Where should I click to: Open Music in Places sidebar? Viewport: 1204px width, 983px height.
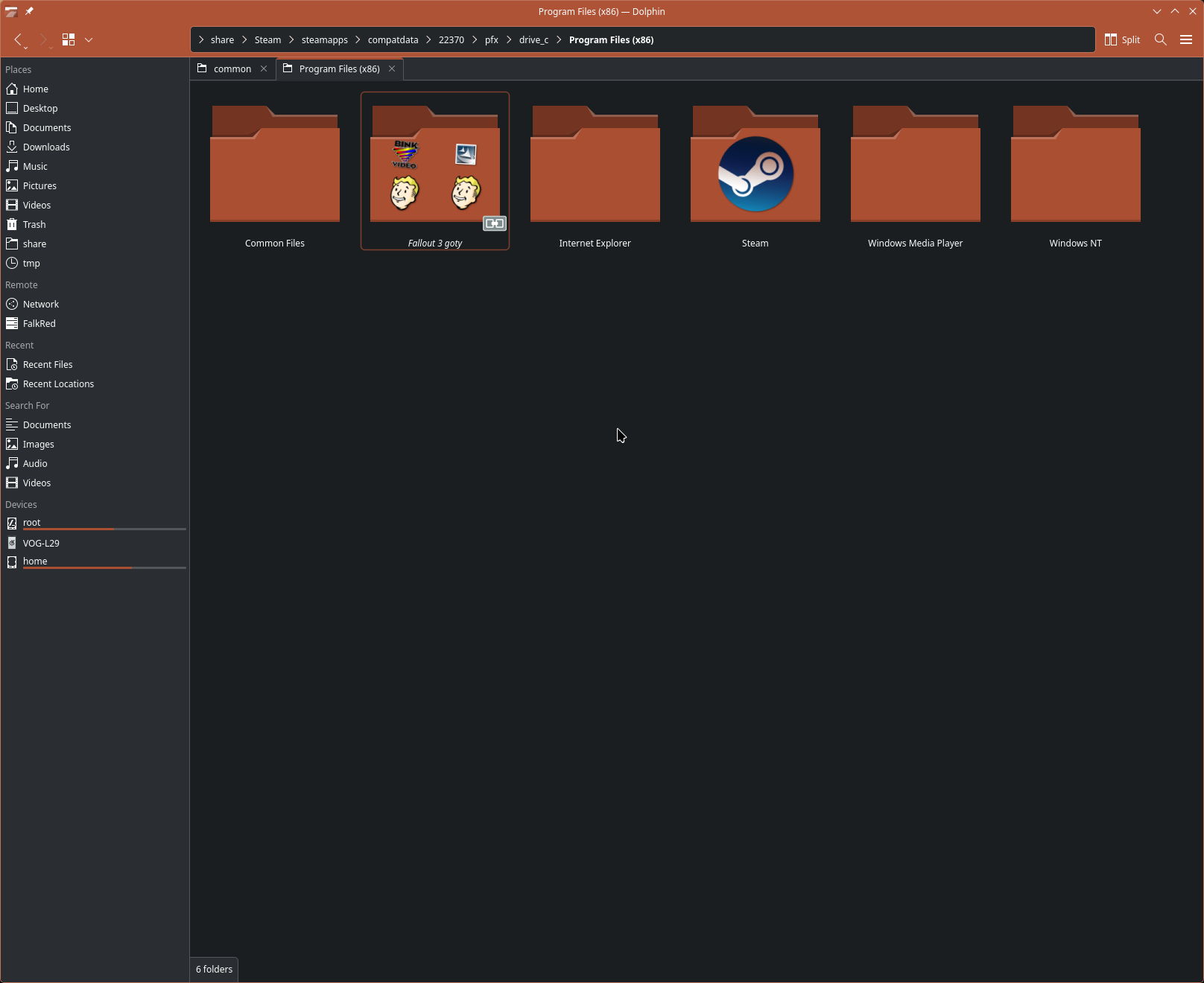(95, 166)
